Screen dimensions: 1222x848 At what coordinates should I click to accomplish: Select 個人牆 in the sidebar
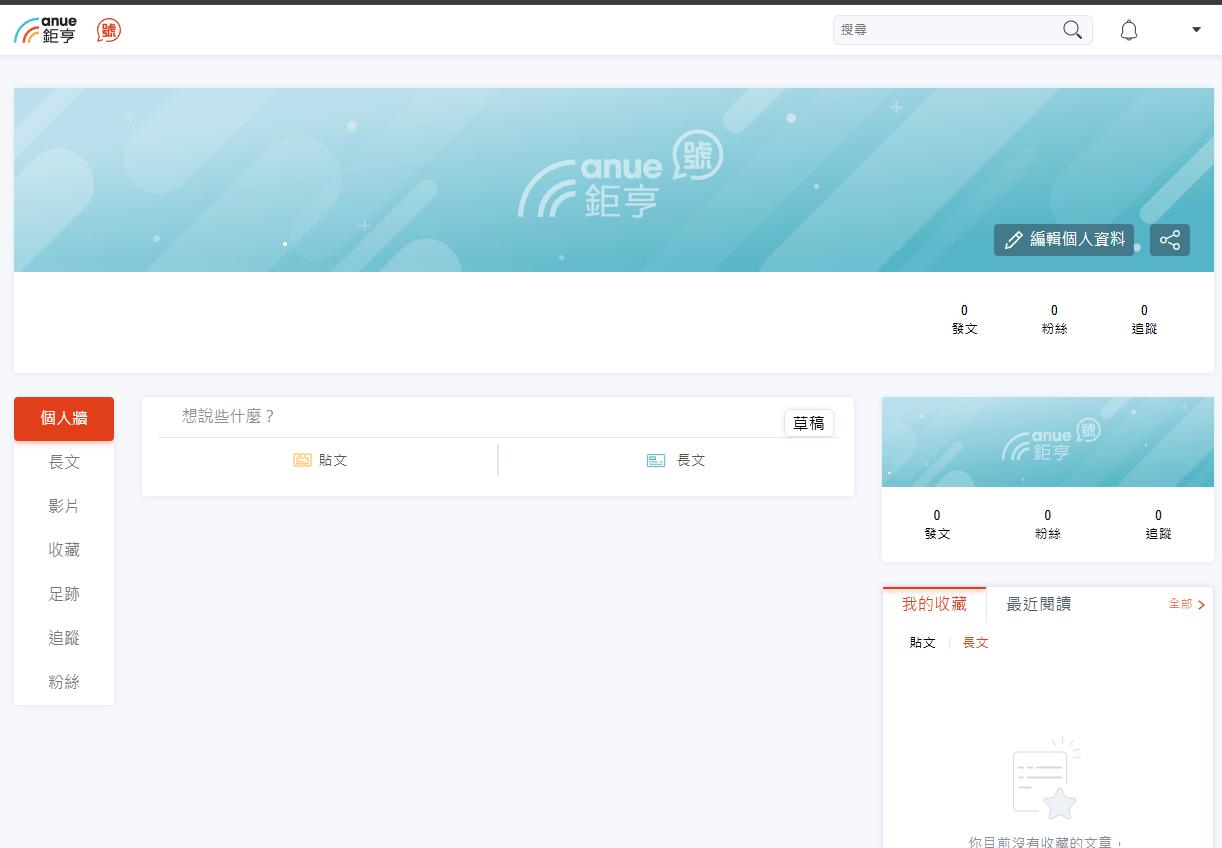click(64, 418)
